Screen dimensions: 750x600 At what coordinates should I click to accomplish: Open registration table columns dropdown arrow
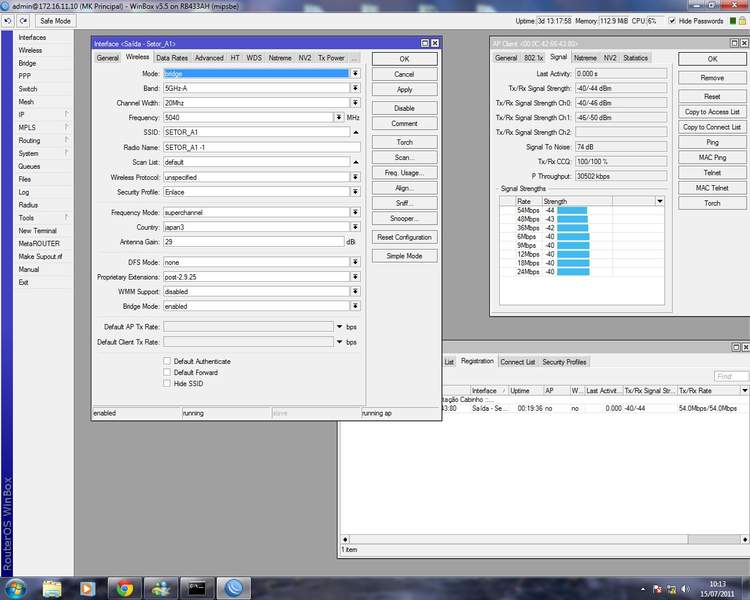(745, 390)
